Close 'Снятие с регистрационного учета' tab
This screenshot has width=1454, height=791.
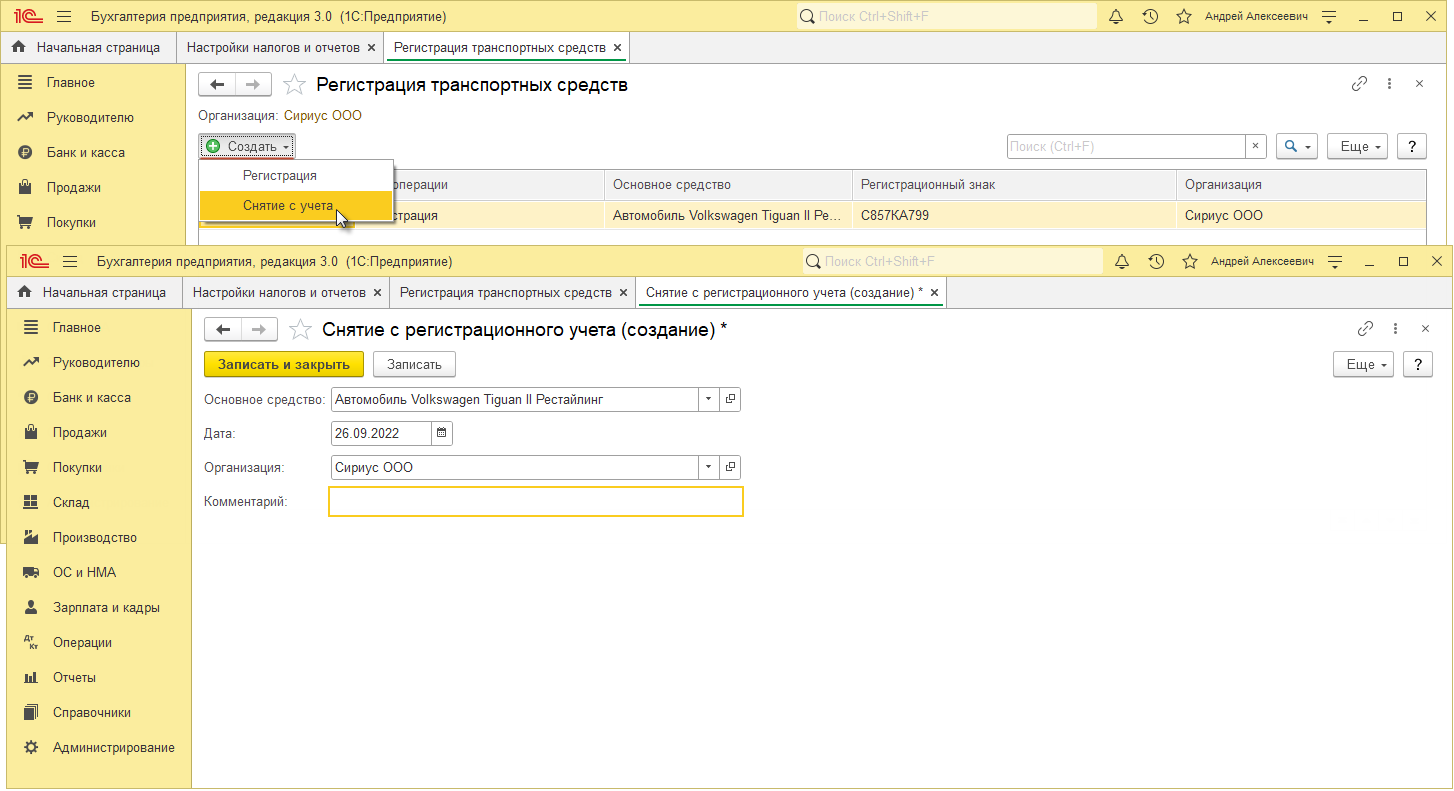point(935,292)
